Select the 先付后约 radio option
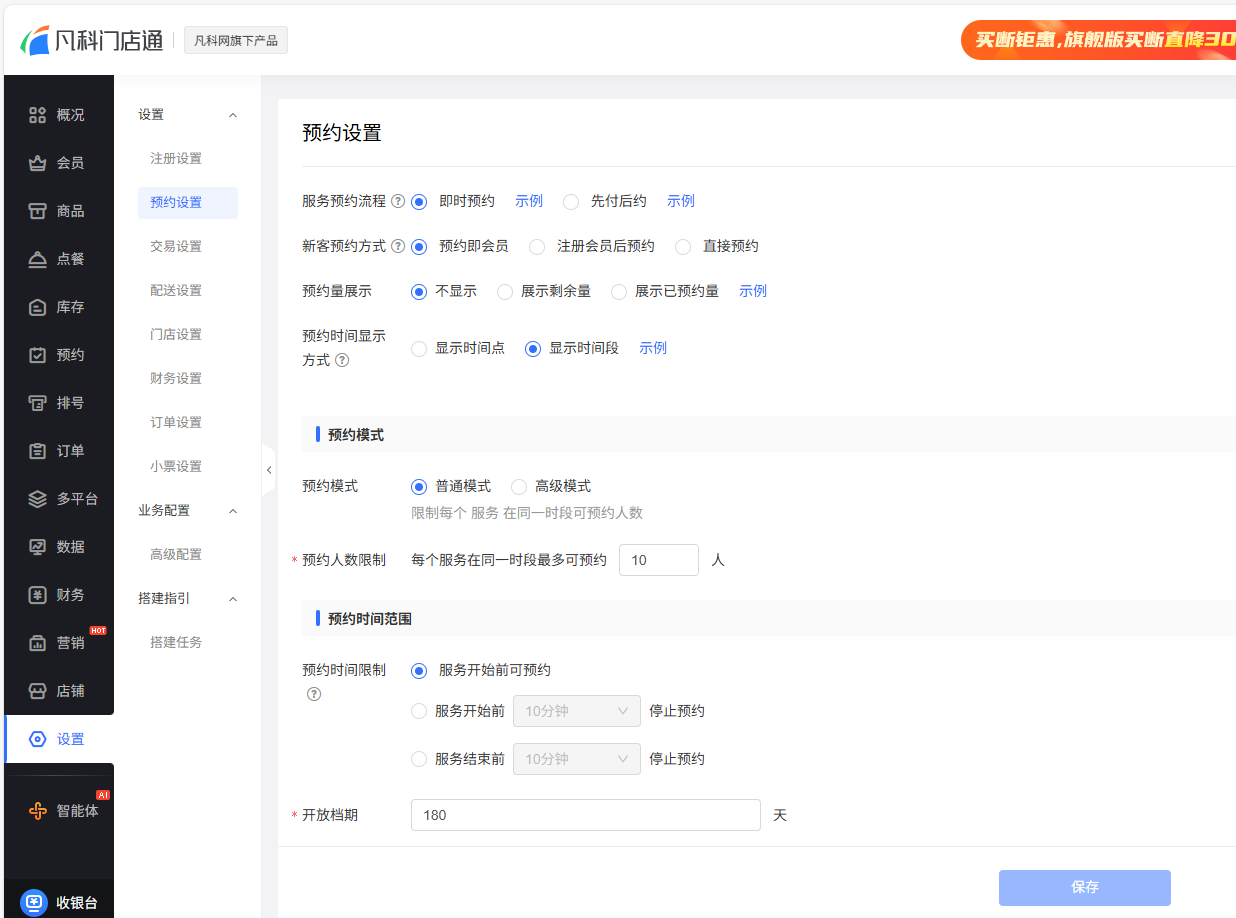Image resolution: width=1236 pixels, height=918 pixels. 571,202
